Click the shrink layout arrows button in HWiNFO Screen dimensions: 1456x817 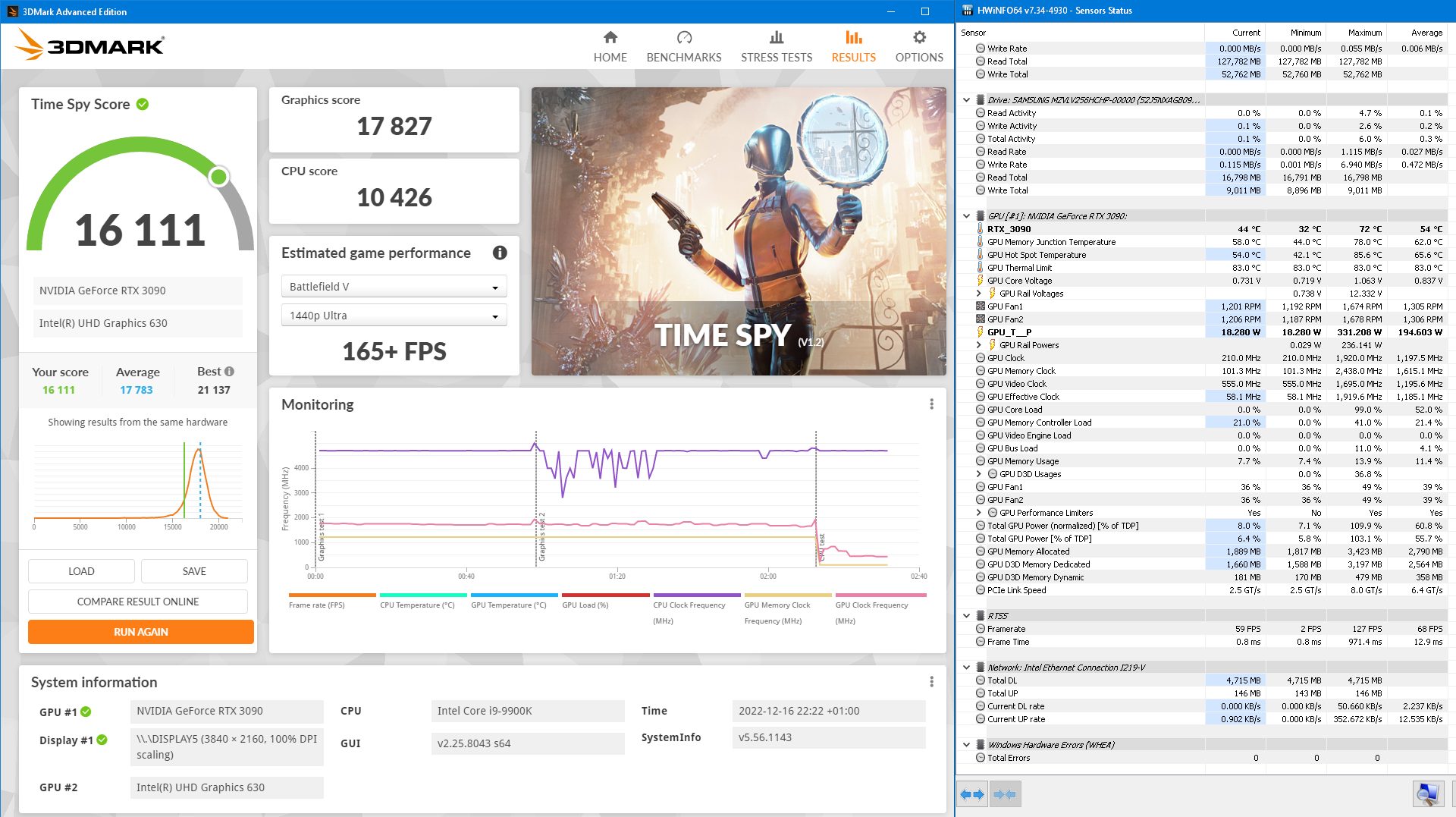tap(1005, 794)
